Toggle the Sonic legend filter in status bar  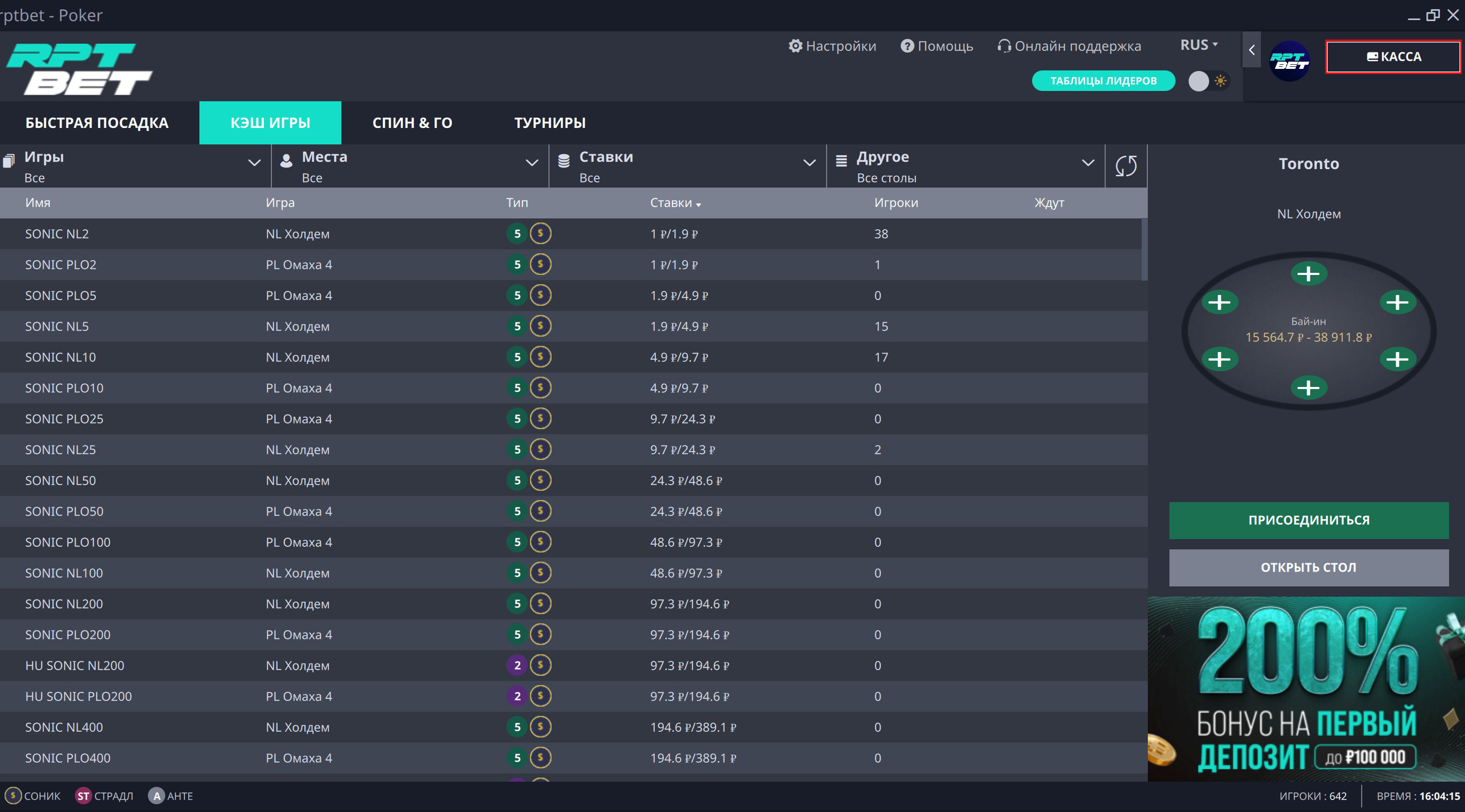pyautogui.click(x=13, y=796)
